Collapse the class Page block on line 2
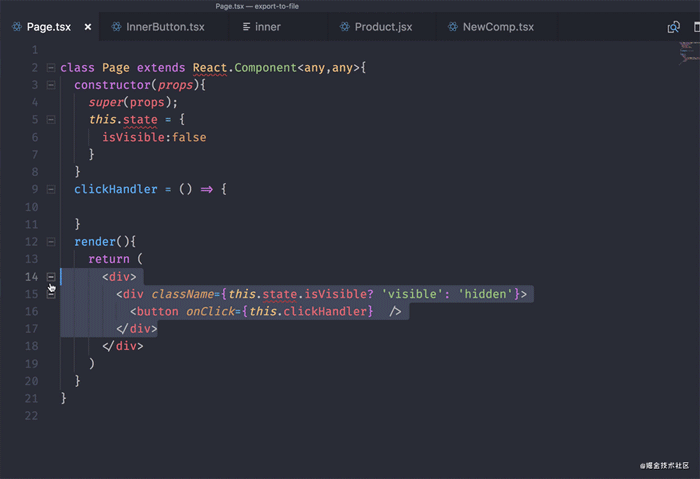 (x=50, y=68)
